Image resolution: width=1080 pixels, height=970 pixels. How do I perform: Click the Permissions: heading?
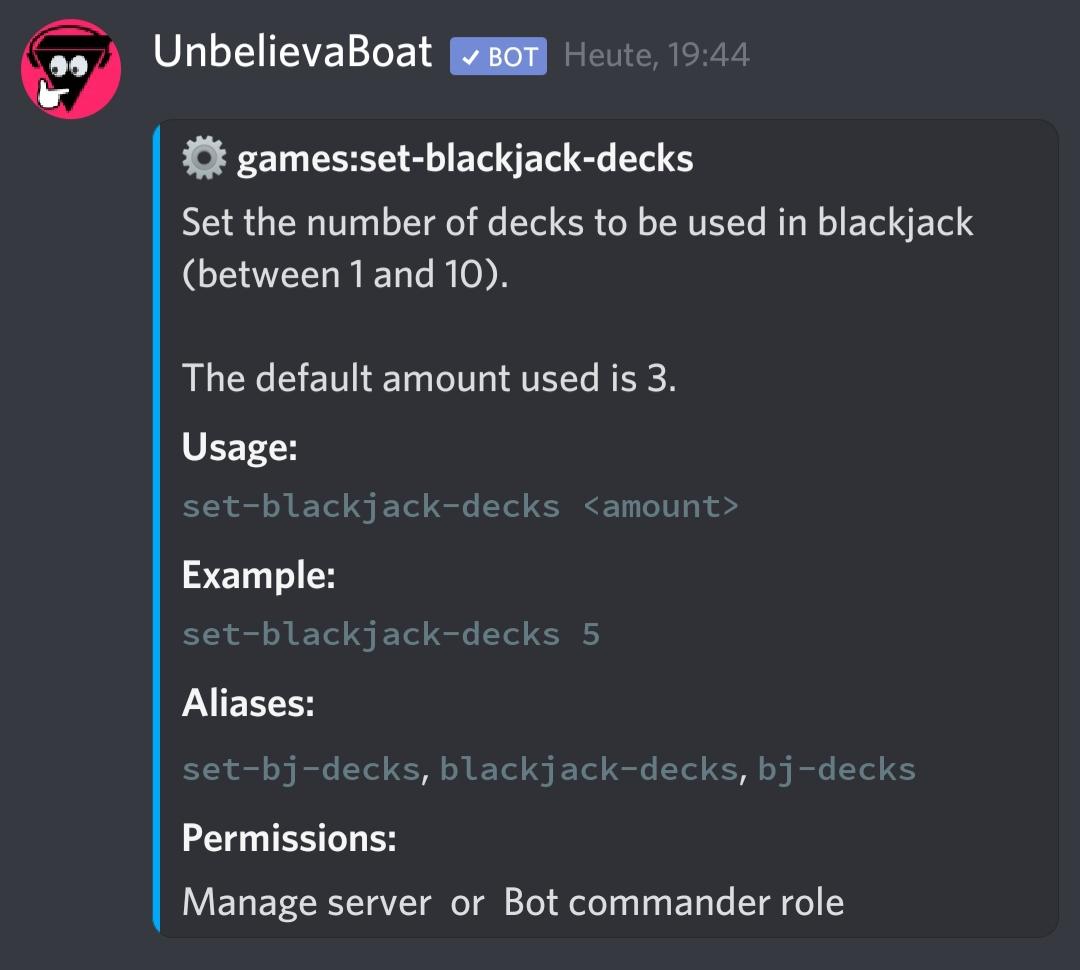point(289,838)
